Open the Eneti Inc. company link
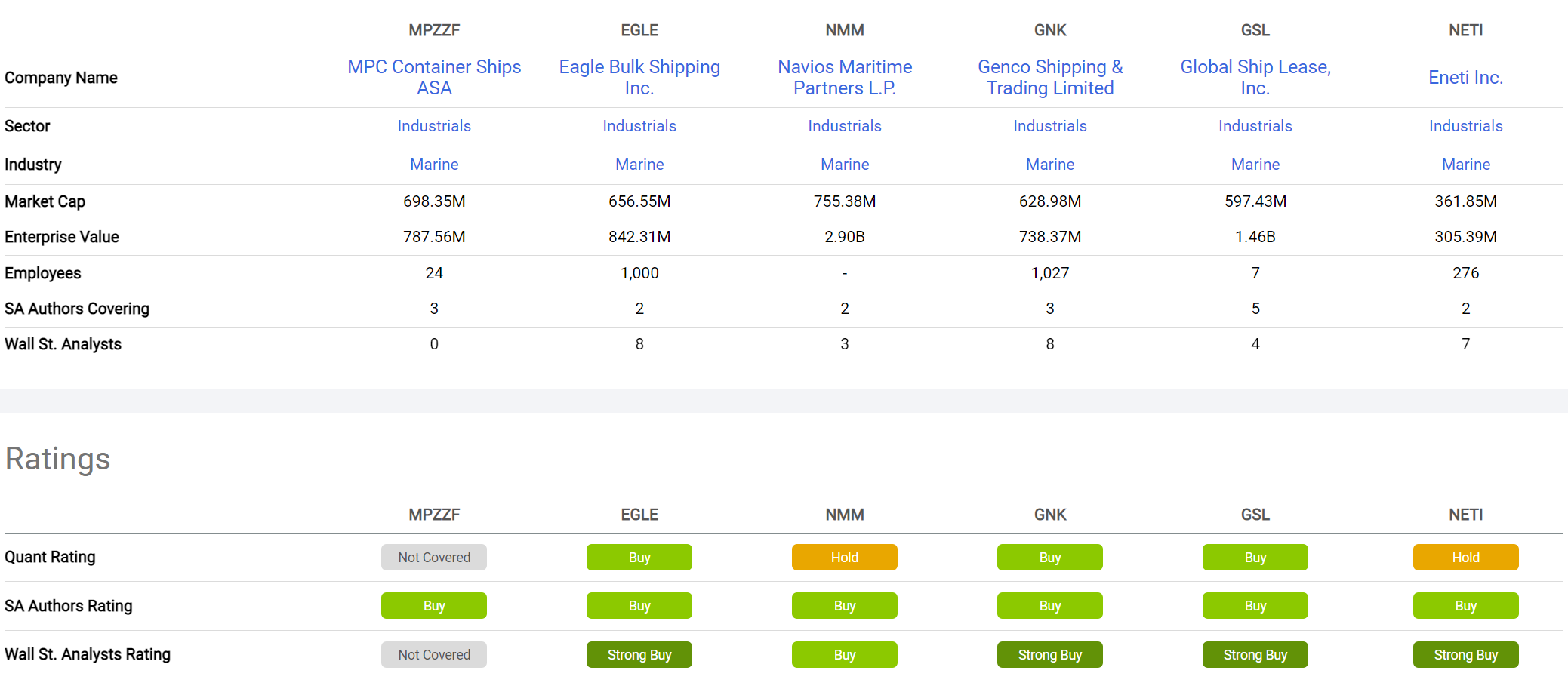The height and width of the screenshot is (695, 1568). click(1465, 78)
